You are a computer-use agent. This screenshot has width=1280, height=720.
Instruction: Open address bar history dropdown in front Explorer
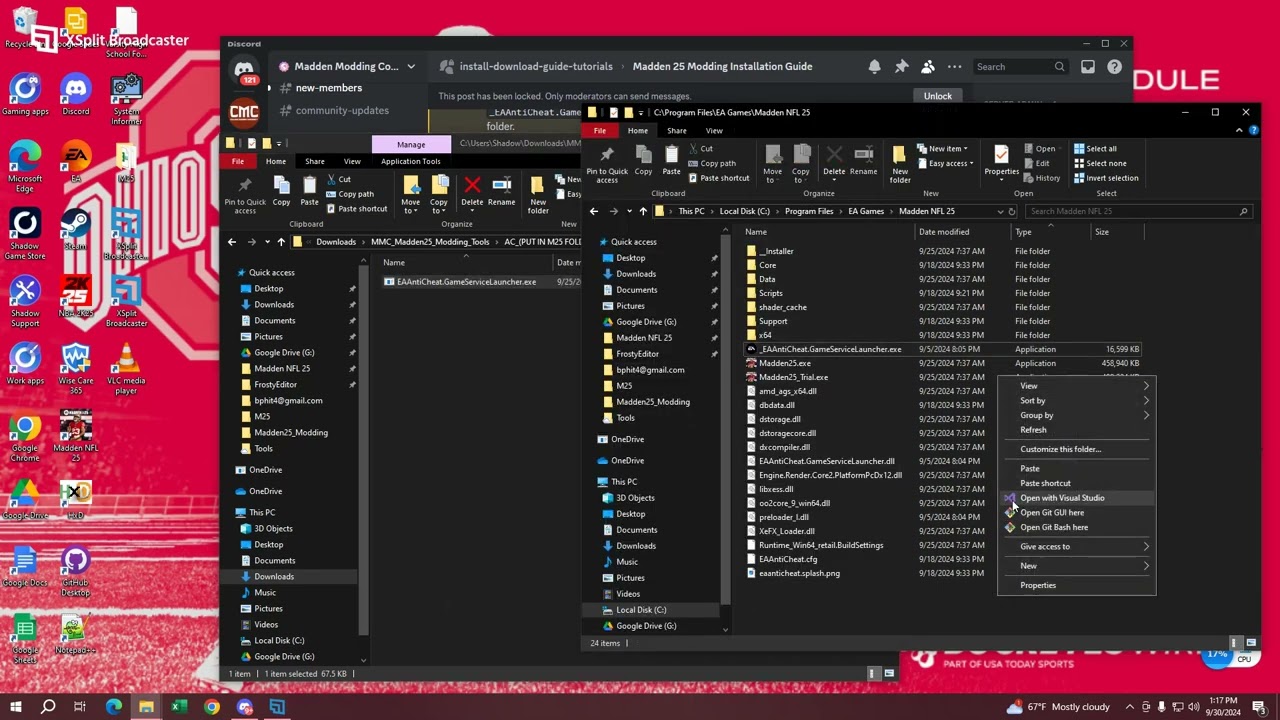(x=1000, y=211)
